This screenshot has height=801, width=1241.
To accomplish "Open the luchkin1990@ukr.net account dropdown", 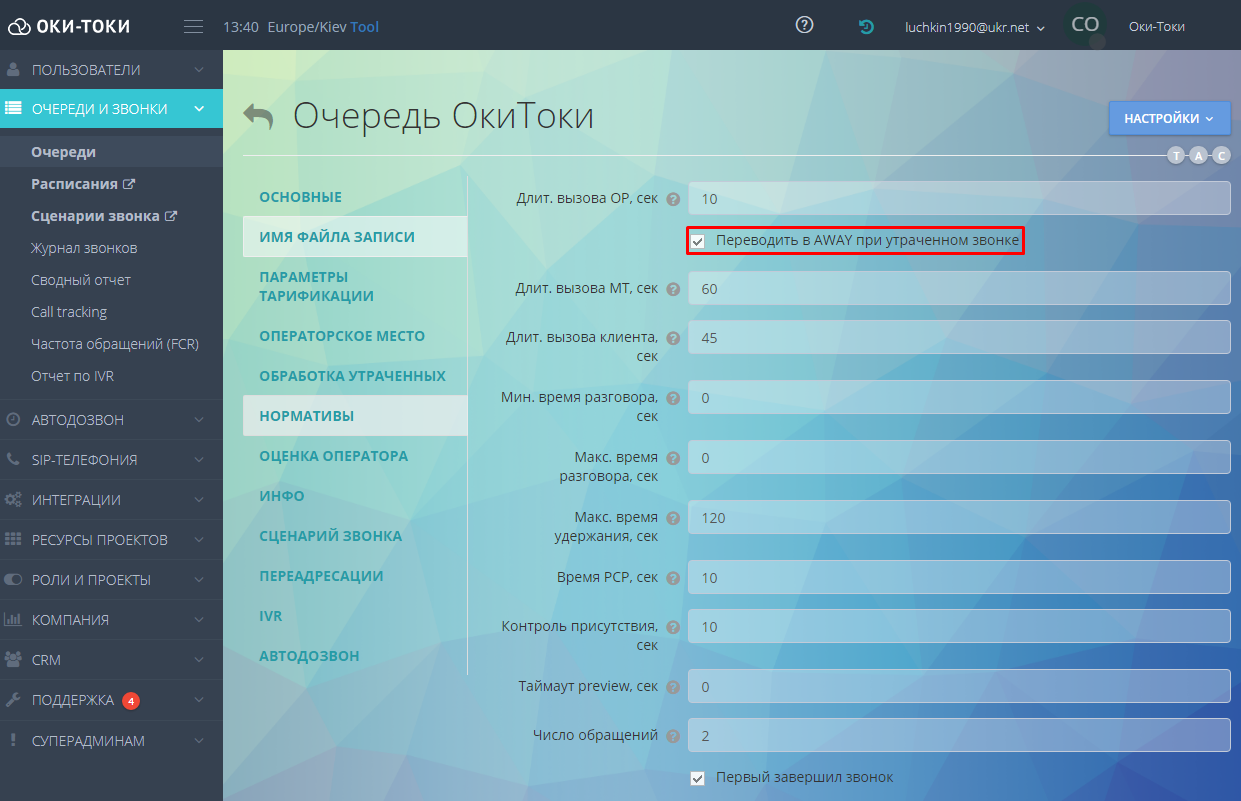I will click(x=974, y=27).
